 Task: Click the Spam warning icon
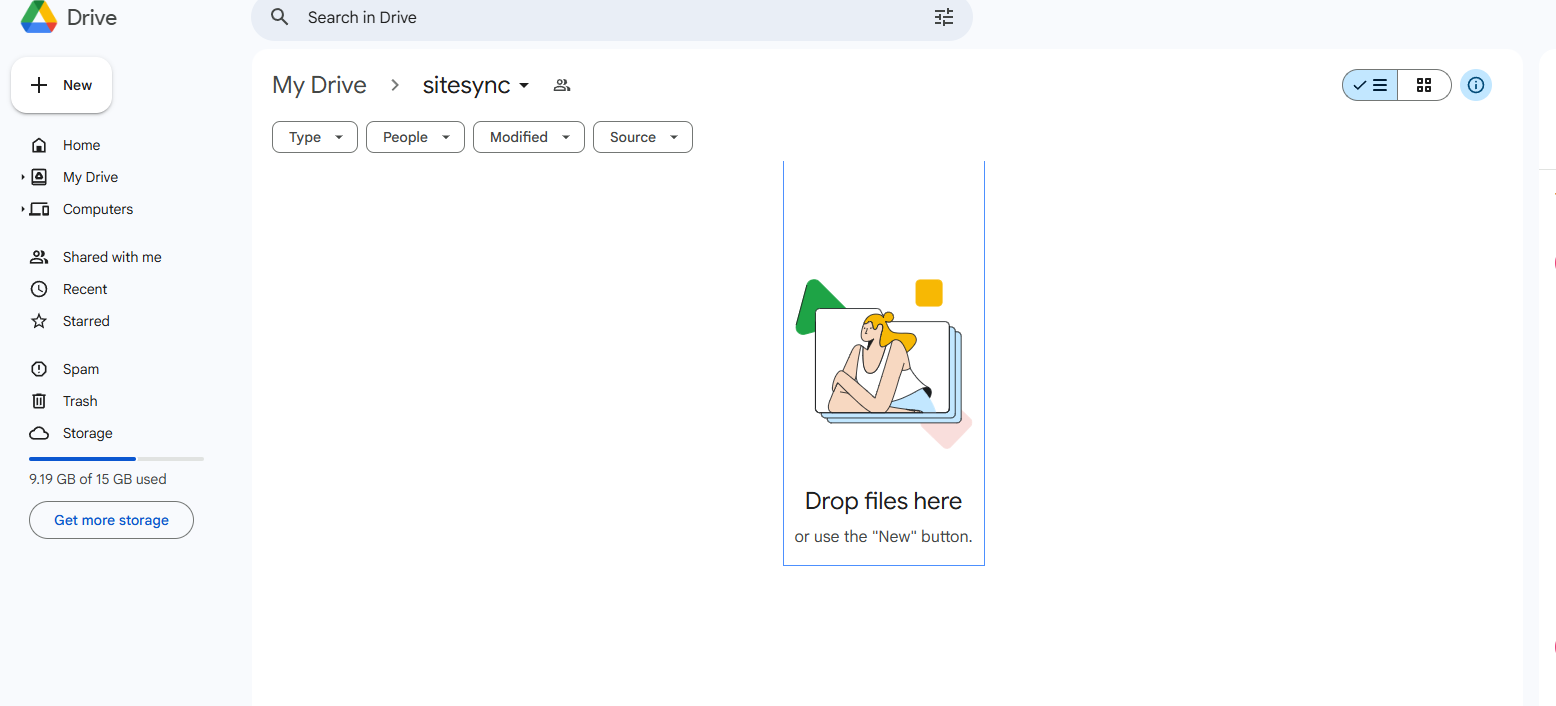click(x=39, y=369)
